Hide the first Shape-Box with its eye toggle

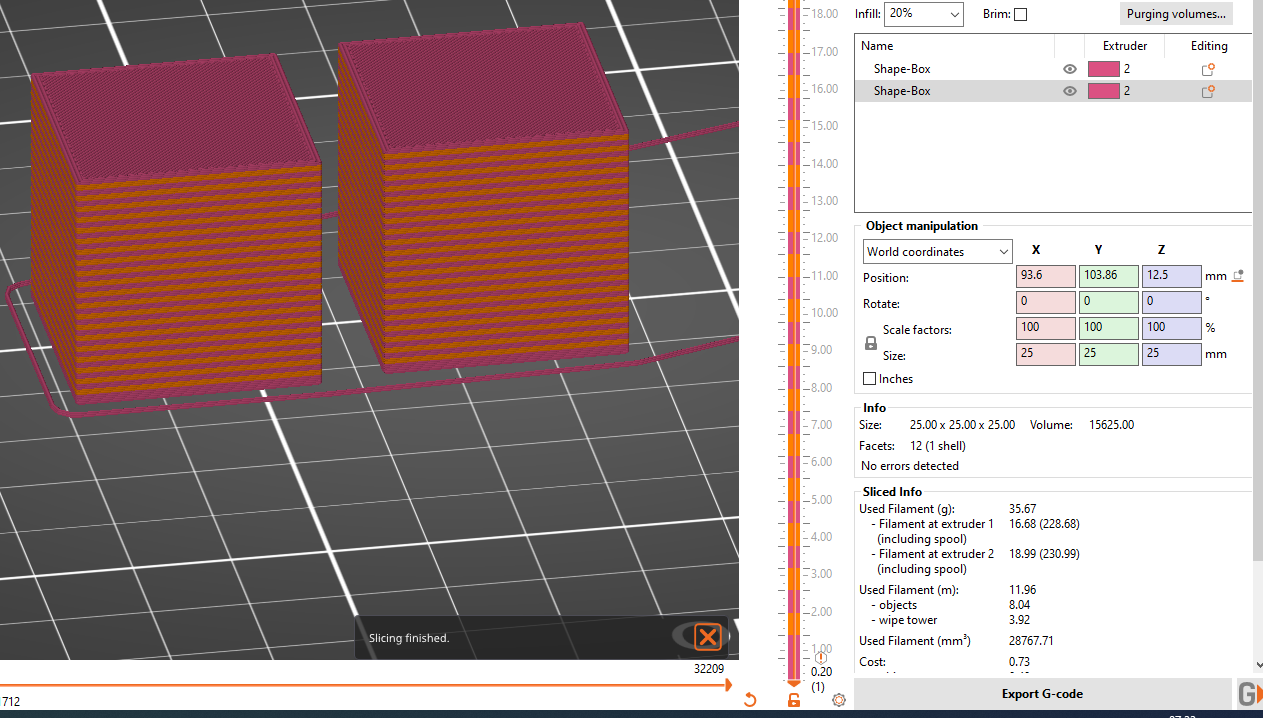1069,69
